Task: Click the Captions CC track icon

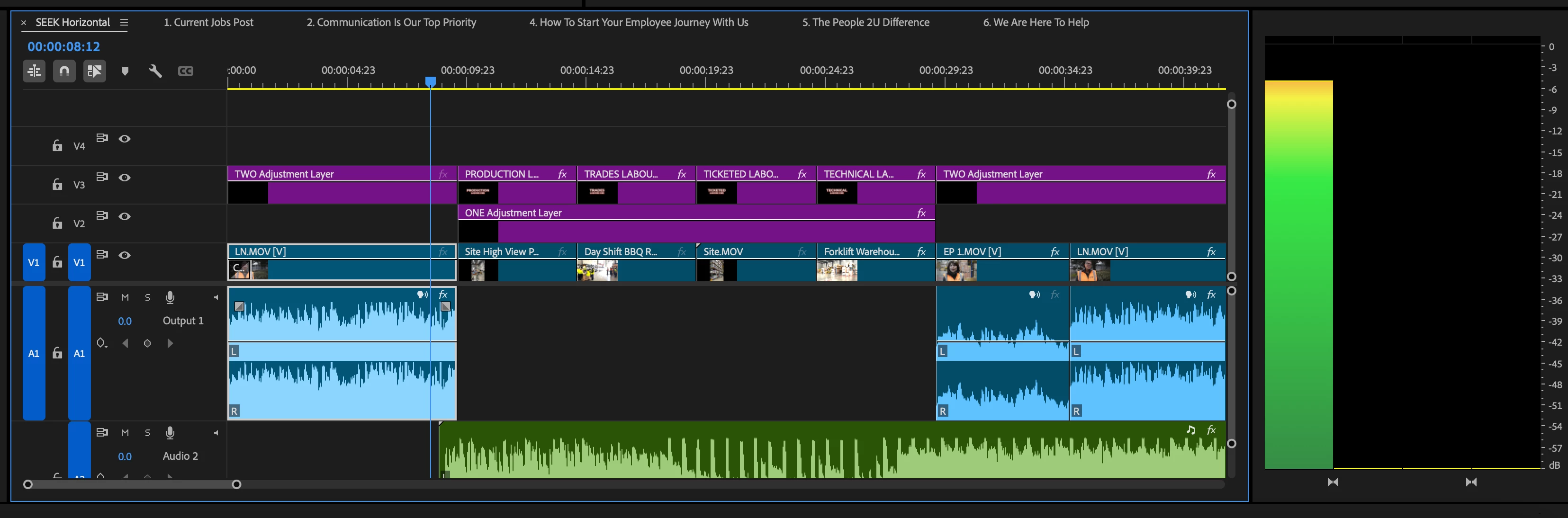Action: (x=186, y=71)
